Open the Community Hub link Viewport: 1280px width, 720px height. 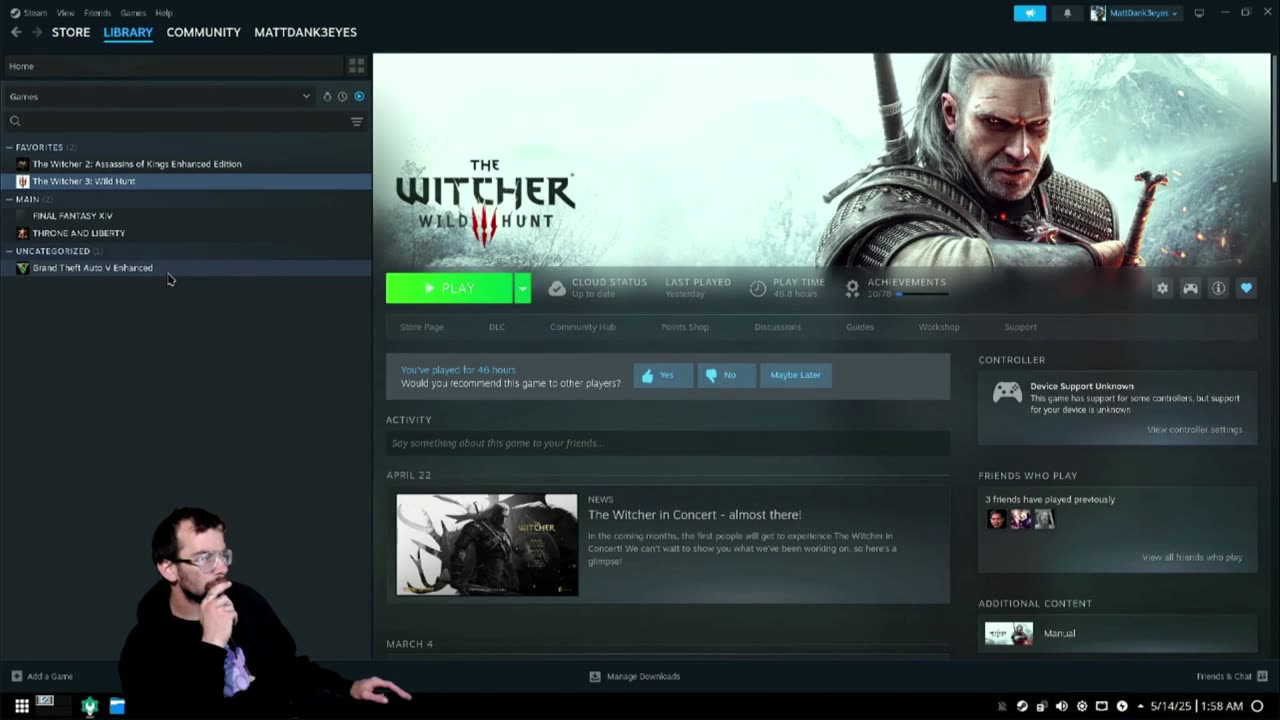(x=582, y=327)
